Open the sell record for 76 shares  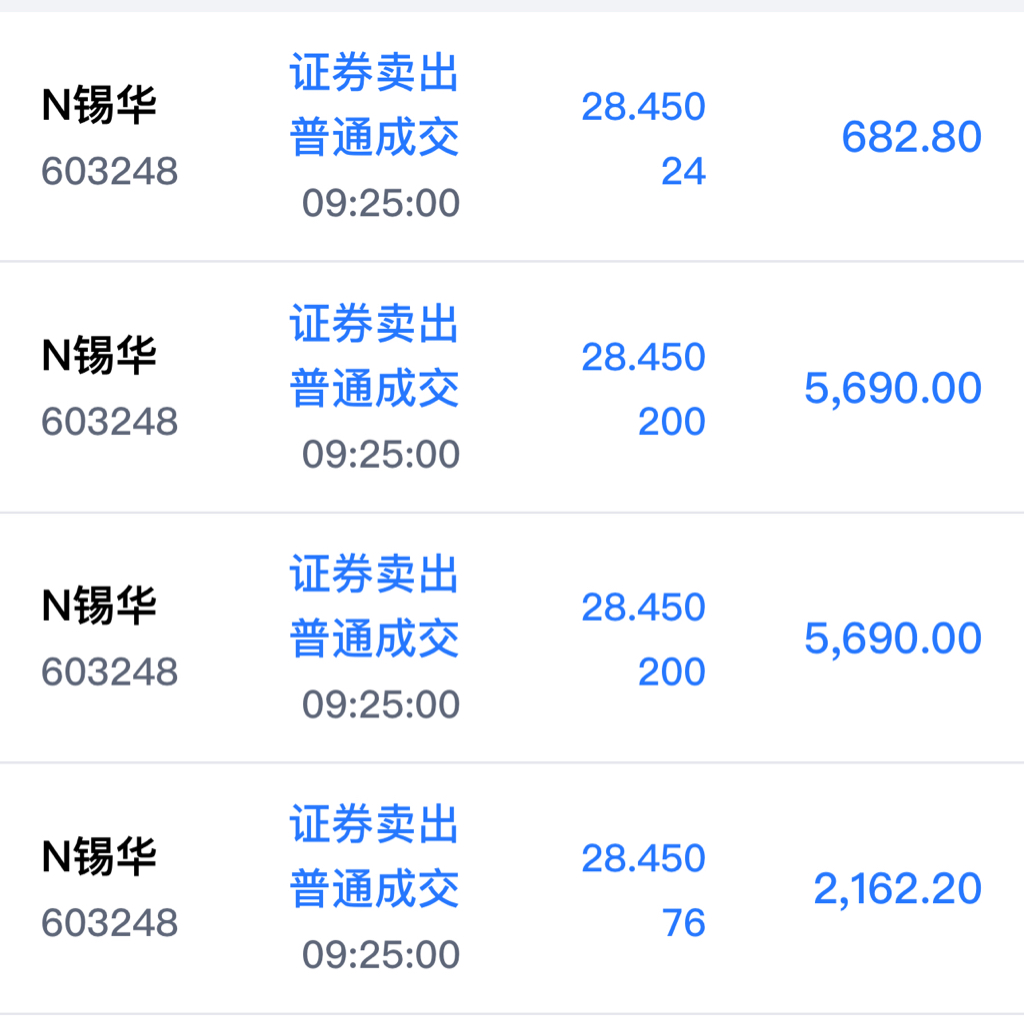(512, 888)
